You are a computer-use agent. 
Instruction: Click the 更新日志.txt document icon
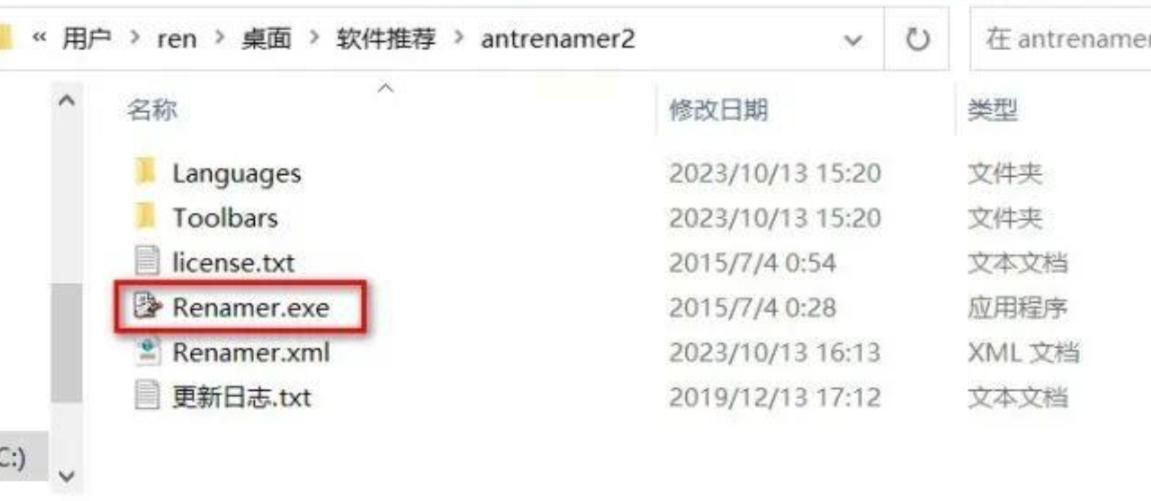(147, 397)
